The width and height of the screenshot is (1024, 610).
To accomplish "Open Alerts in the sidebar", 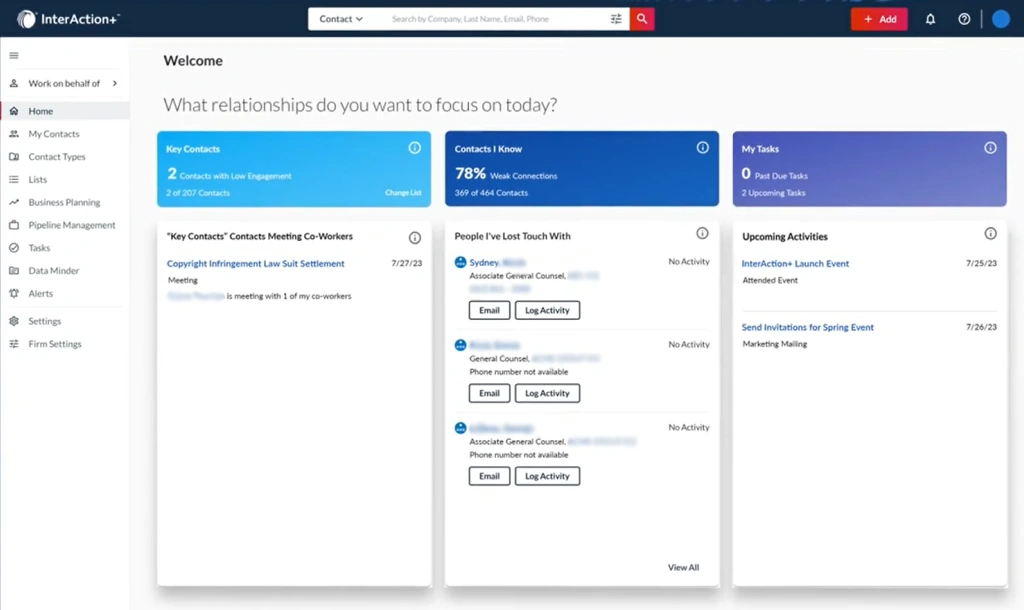I will [x=40, y=293].
